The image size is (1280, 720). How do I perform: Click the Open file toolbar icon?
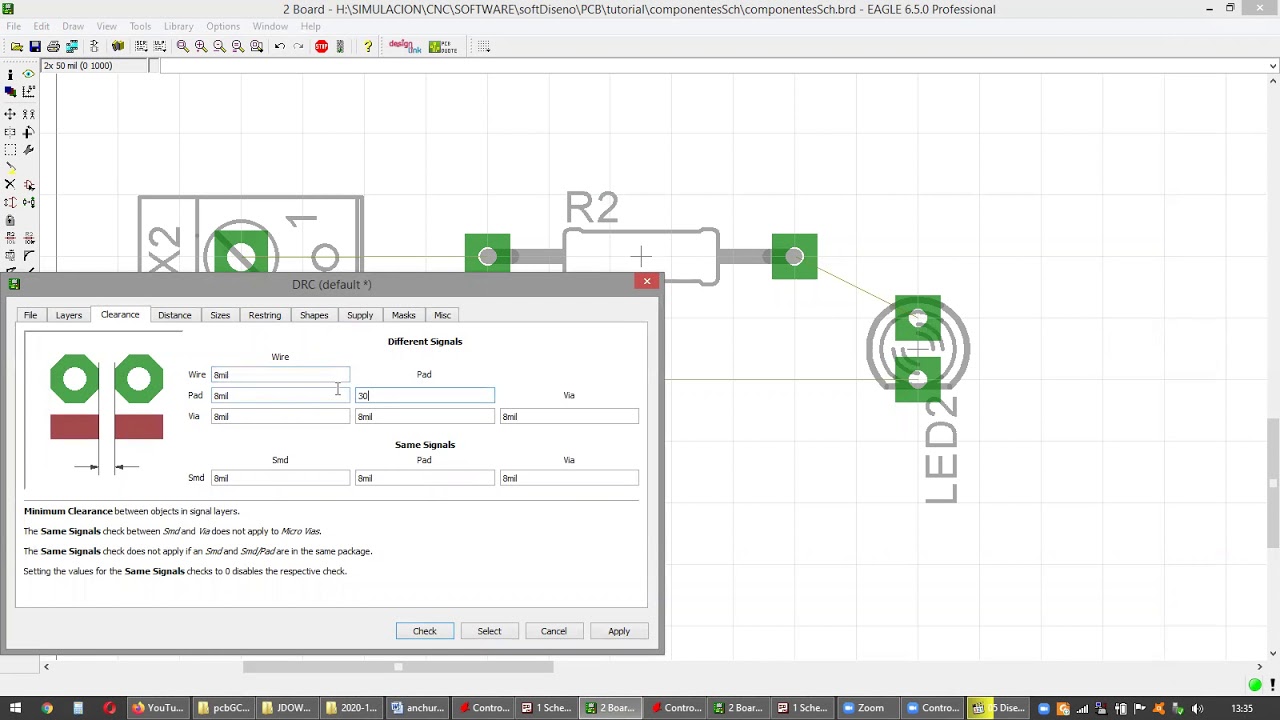coord(17,47)
